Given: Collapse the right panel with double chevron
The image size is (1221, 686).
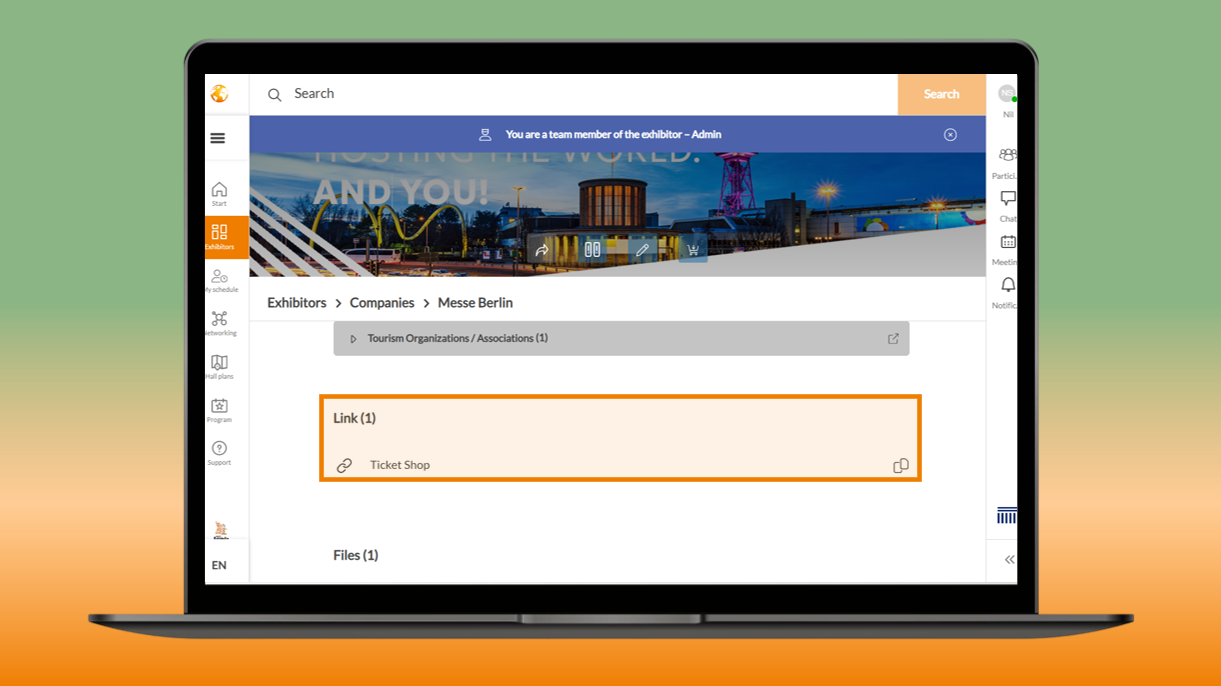Looking at the screenshot, I should point(1009,560).
